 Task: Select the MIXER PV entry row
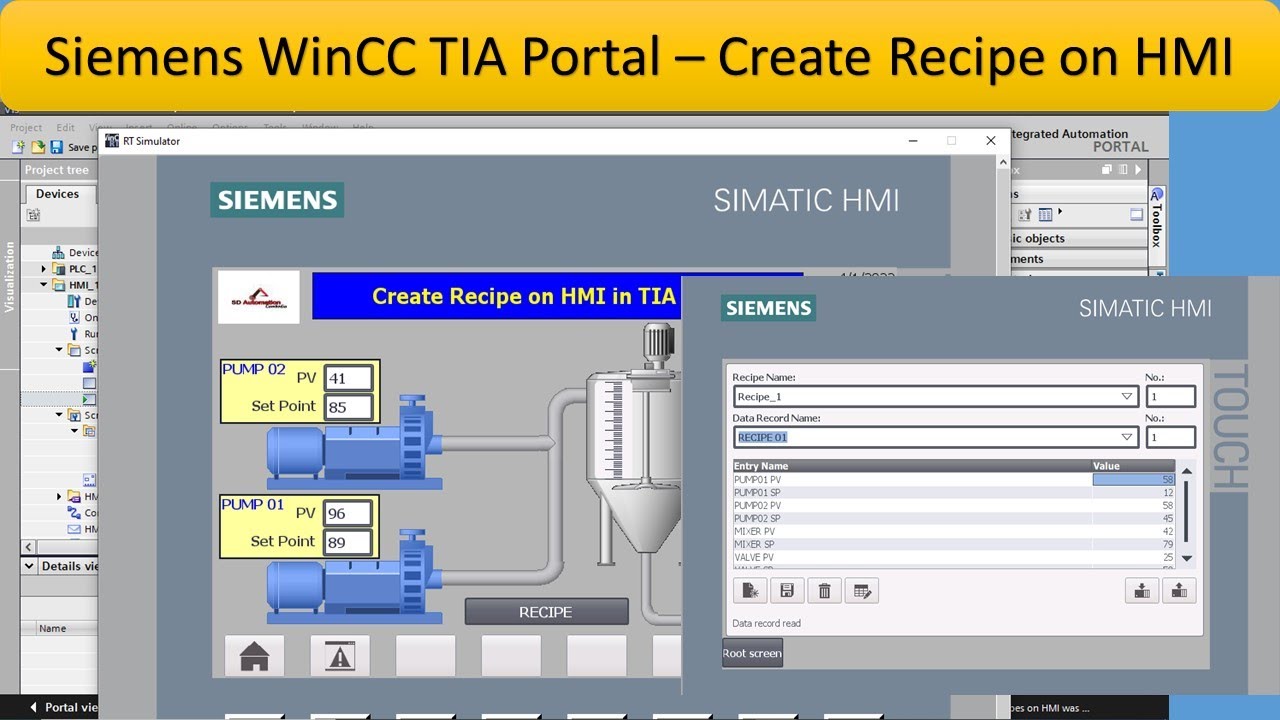coord(954,531)
